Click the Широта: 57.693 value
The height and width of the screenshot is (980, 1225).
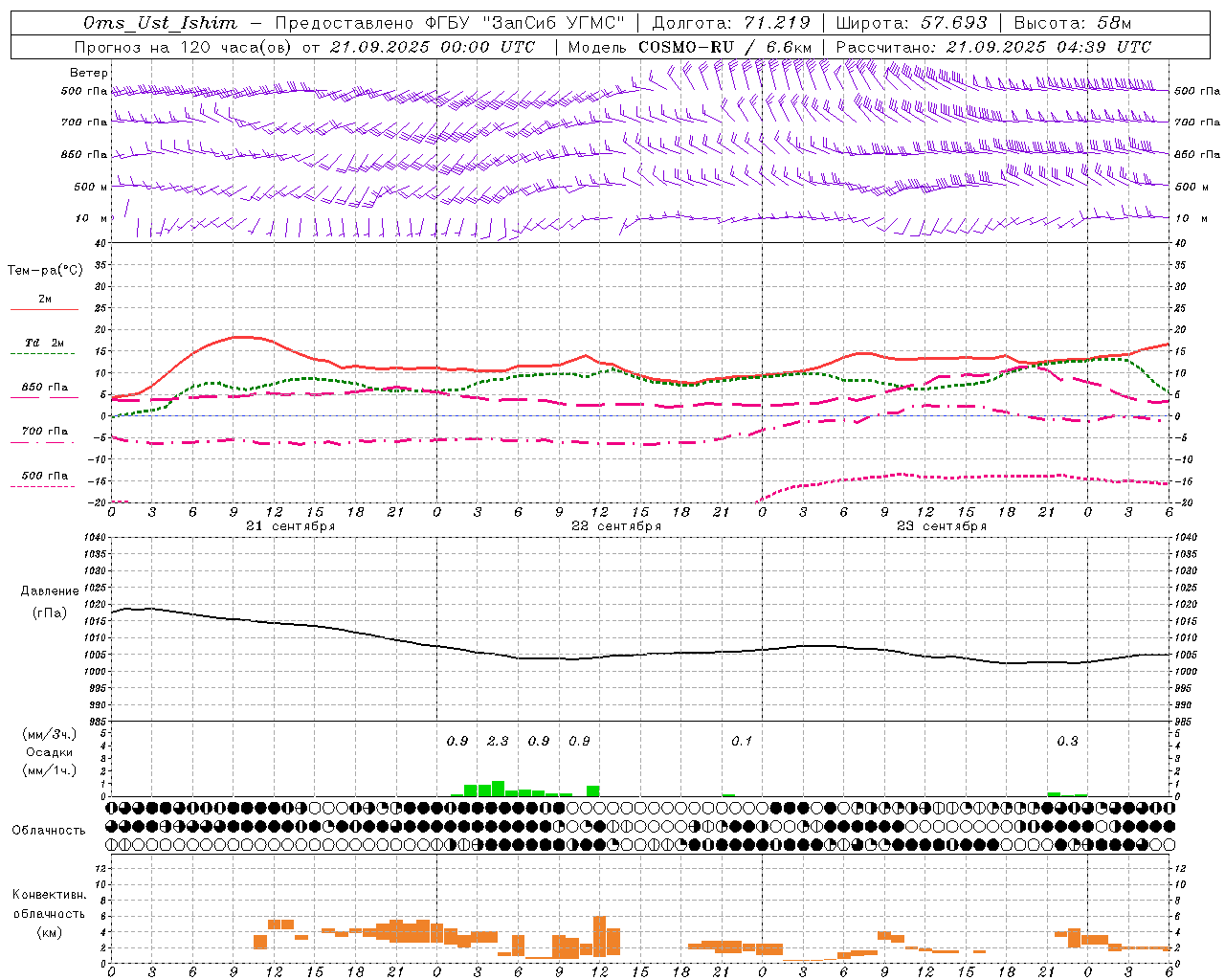911,23
